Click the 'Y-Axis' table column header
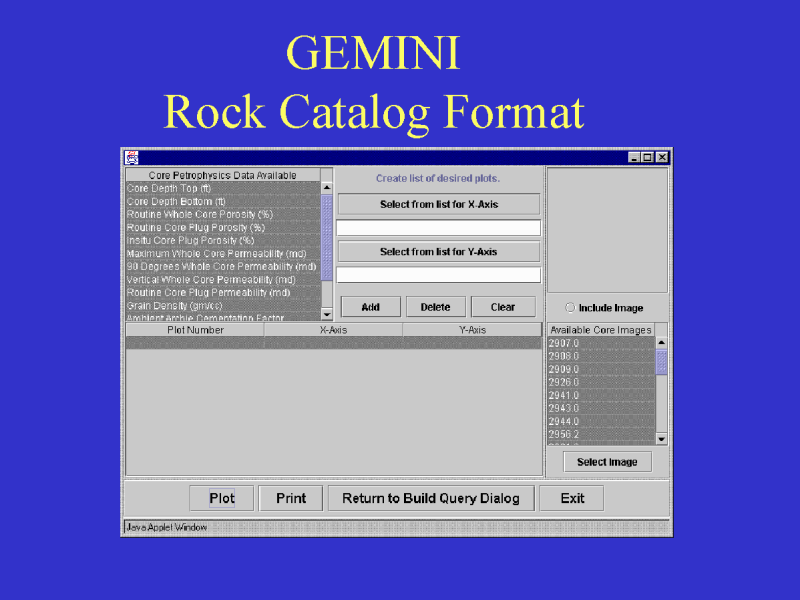This screenshot has height=600, width=800. (x=472, y=330)
